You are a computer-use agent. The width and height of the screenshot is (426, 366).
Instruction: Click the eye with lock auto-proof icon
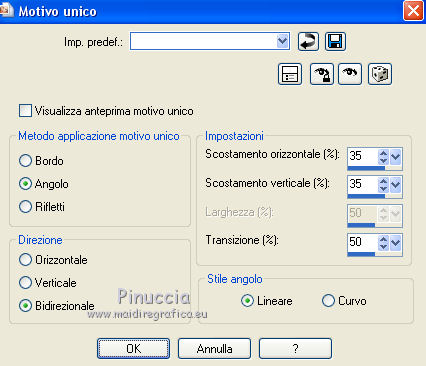pyautogui.click(x=321, y=74)
